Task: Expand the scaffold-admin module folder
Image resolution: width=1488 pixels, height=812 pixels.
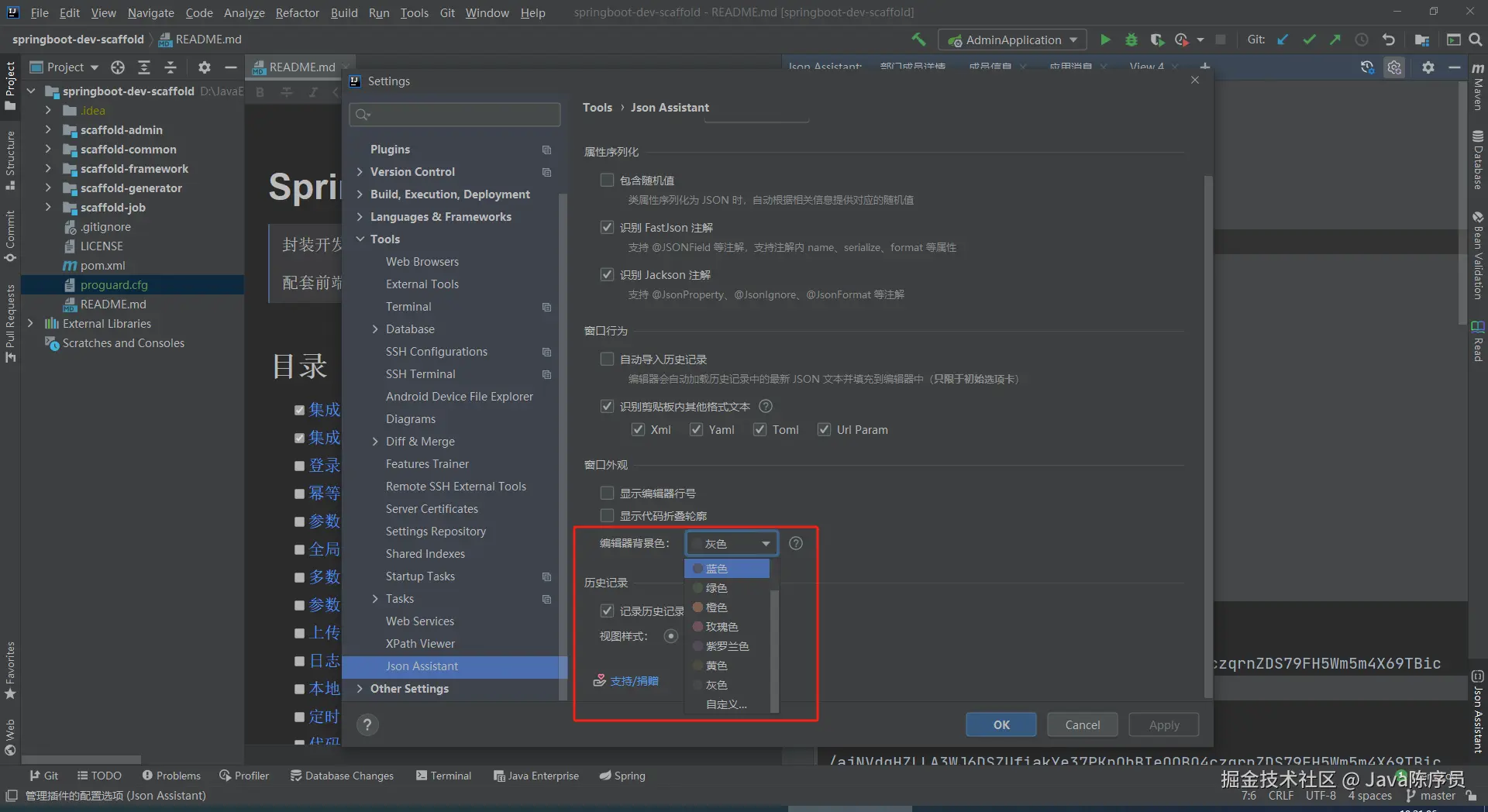Action: (48, 130)
